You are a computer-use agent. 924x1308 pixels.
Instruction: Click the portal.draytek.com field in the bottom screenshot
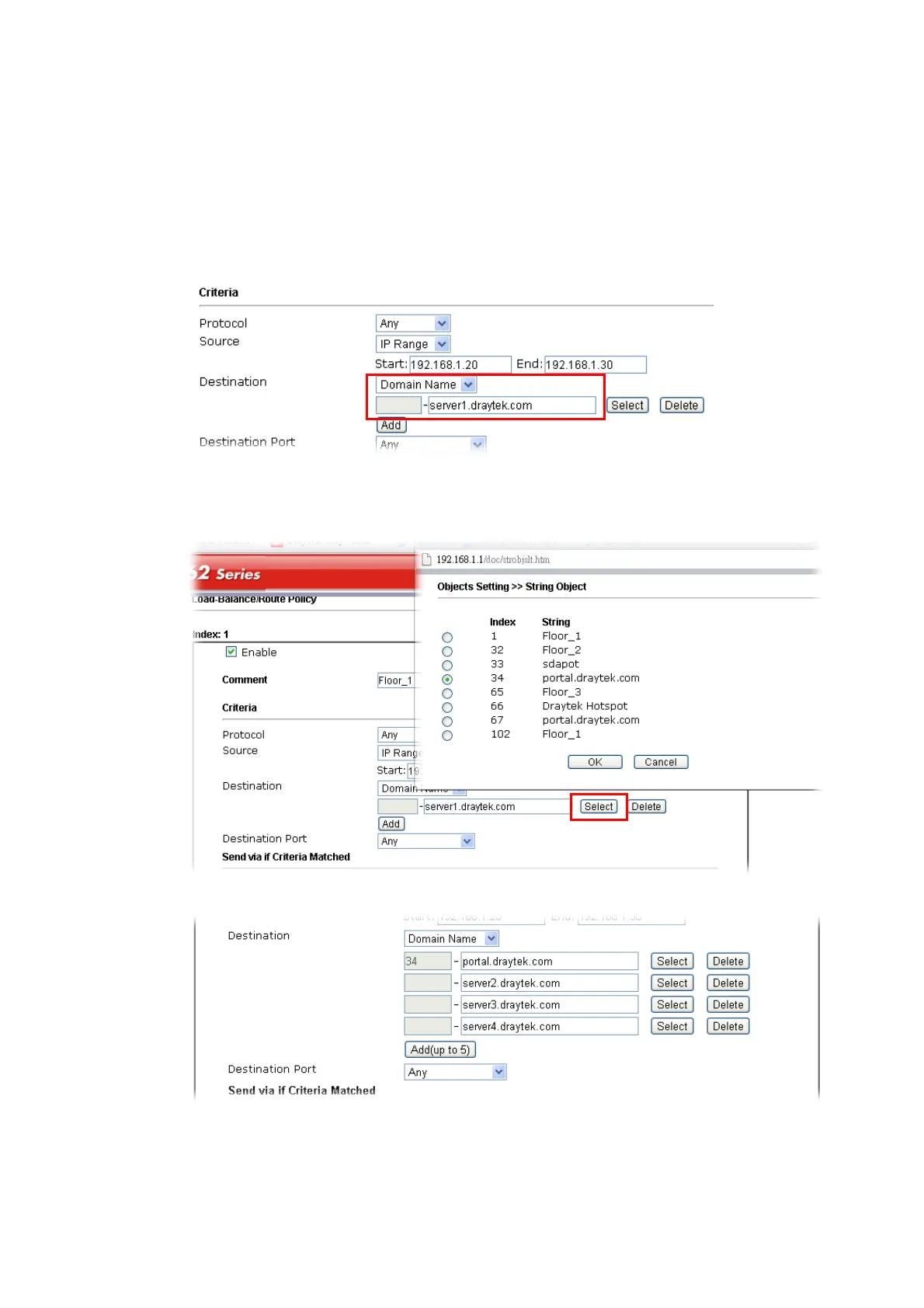[550, 962]
